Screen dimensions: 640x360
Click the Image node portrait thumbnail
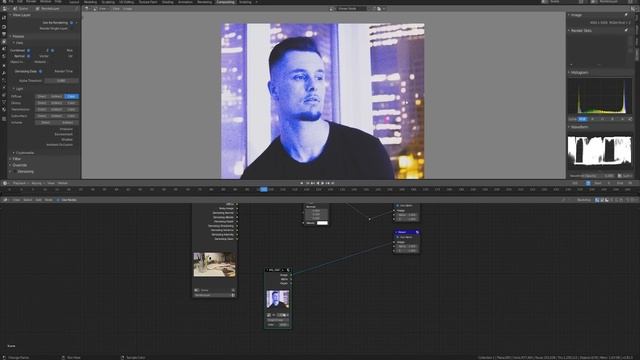(x=278, y=299)
